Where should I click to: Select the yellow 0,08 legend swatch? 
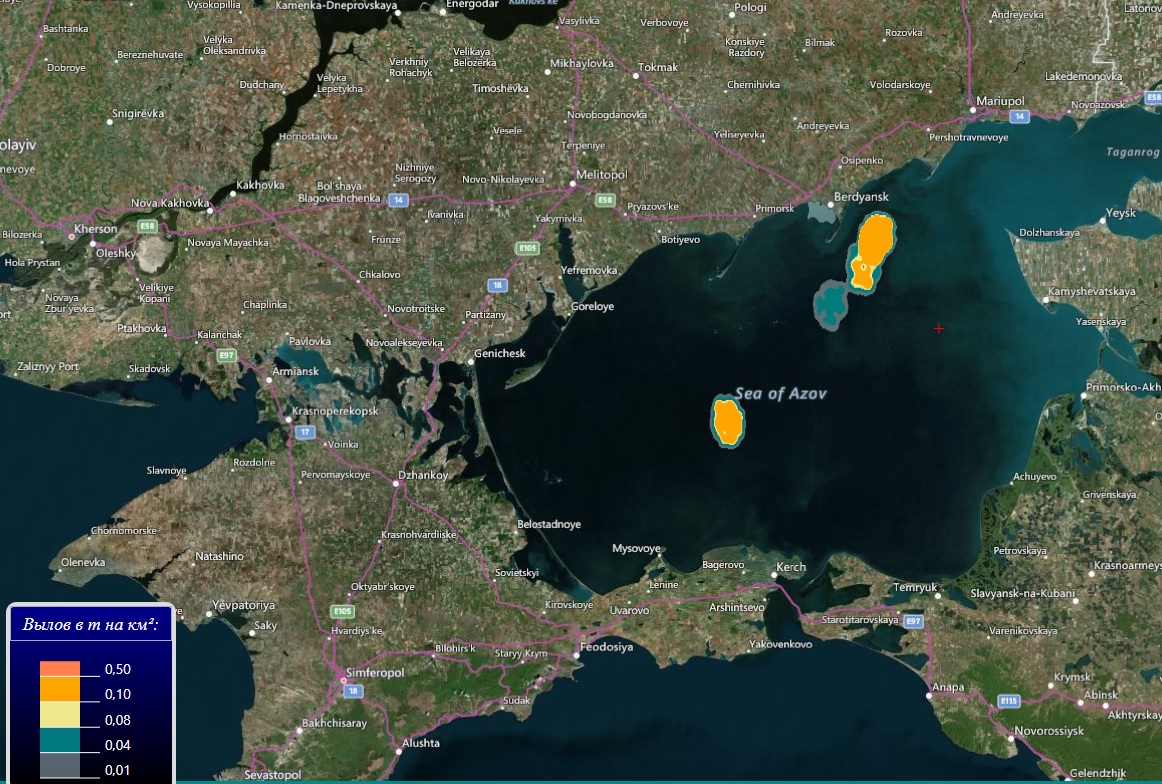pyautogui.click(x=59, y=714)
